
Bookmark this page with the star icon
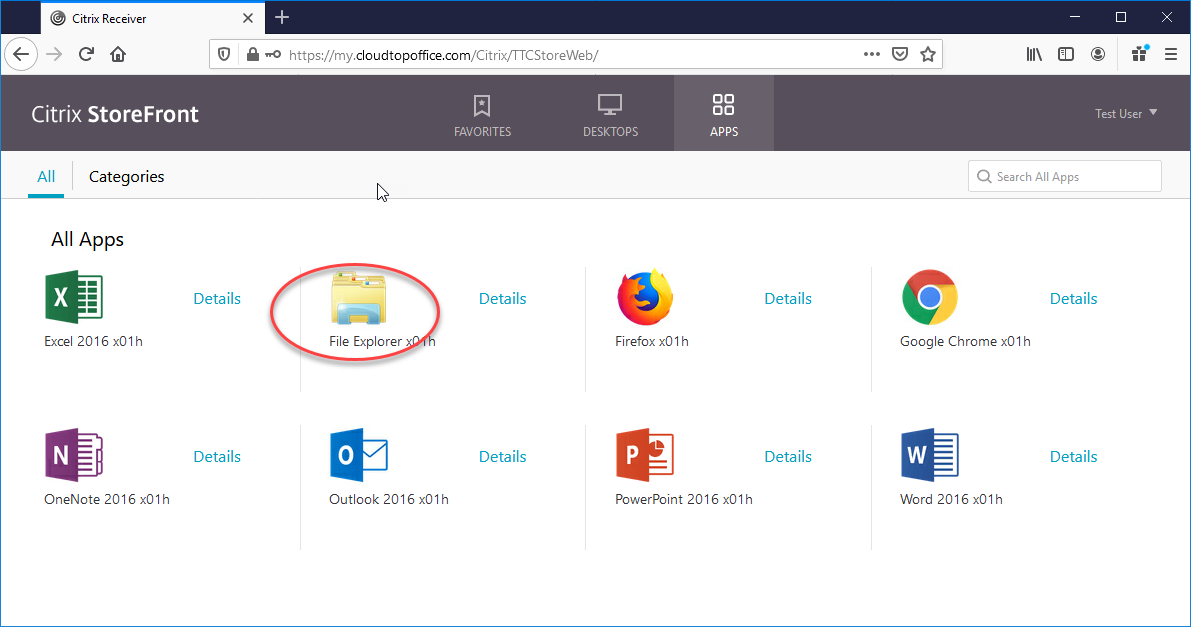[x=927, y=55]
